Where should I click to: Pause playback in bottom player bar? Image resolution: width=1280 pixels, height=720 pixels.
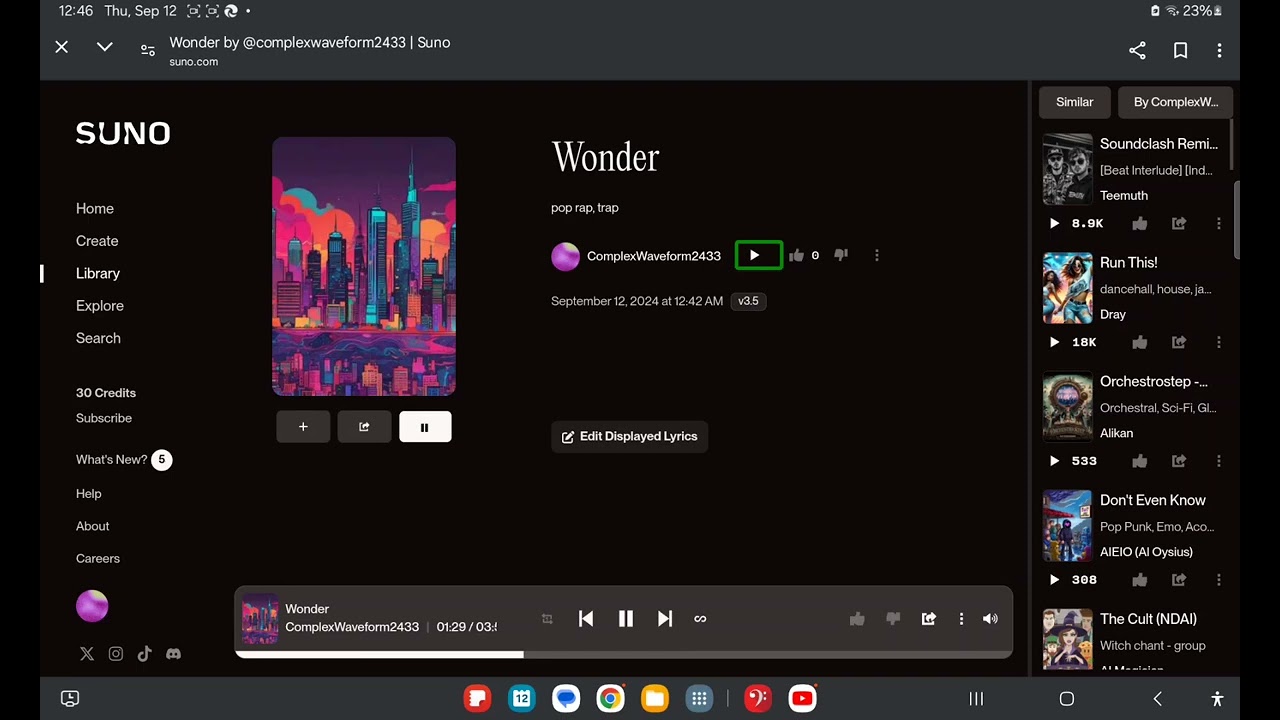626,619
